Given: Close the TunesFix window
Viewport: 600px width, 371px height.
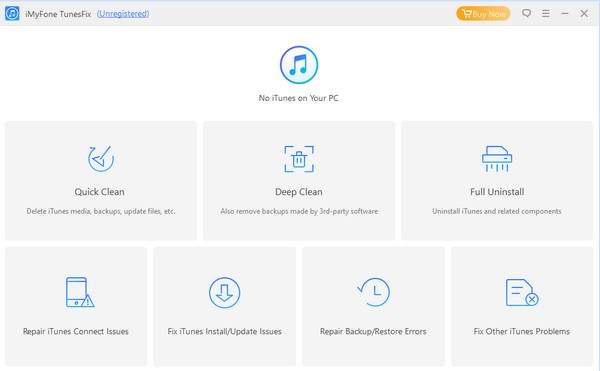Looking at the screenshot, I should [x=584, y=14].
